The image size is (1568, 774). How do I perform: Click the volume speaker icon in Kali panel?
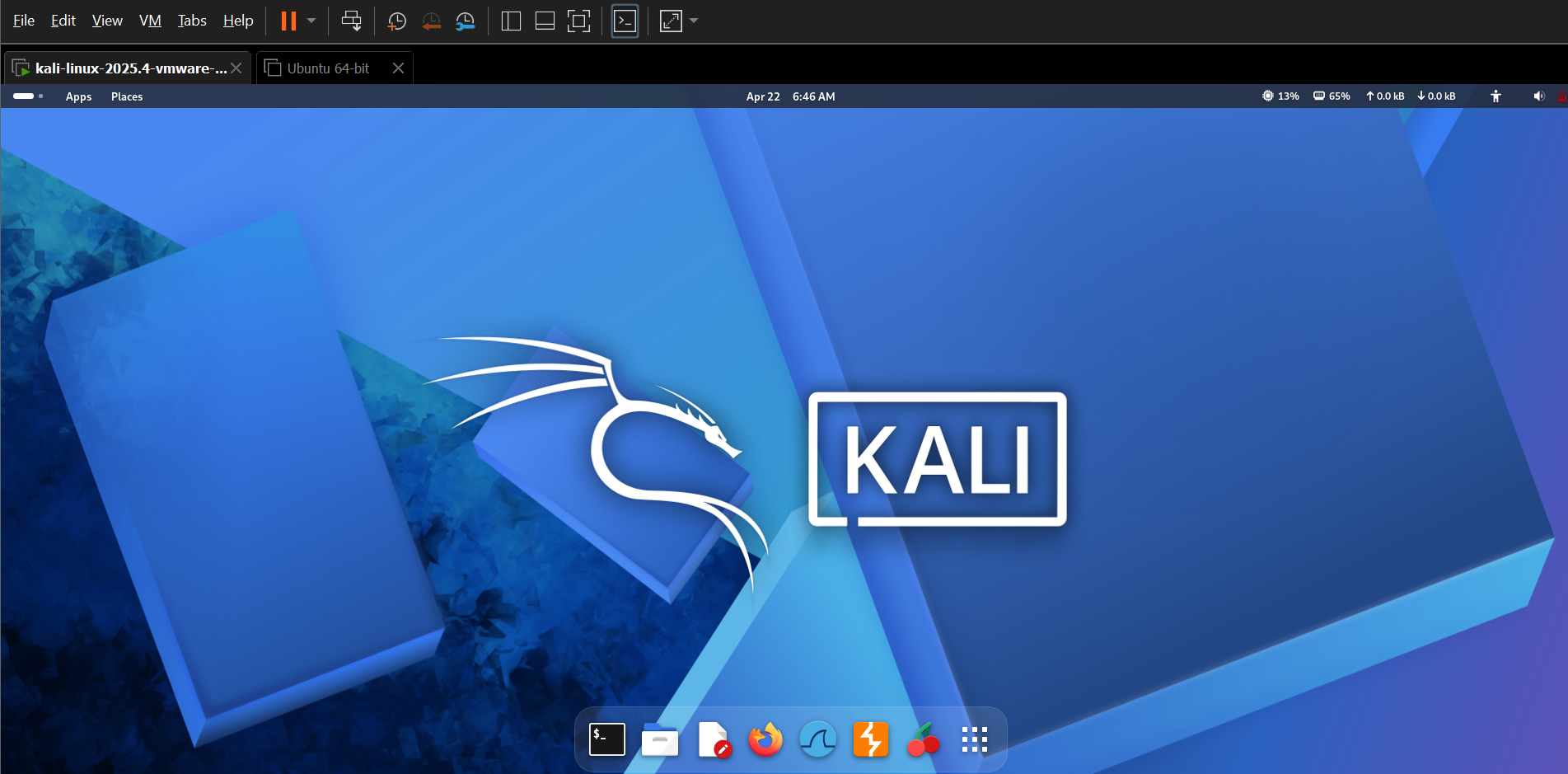[1538, 96]
